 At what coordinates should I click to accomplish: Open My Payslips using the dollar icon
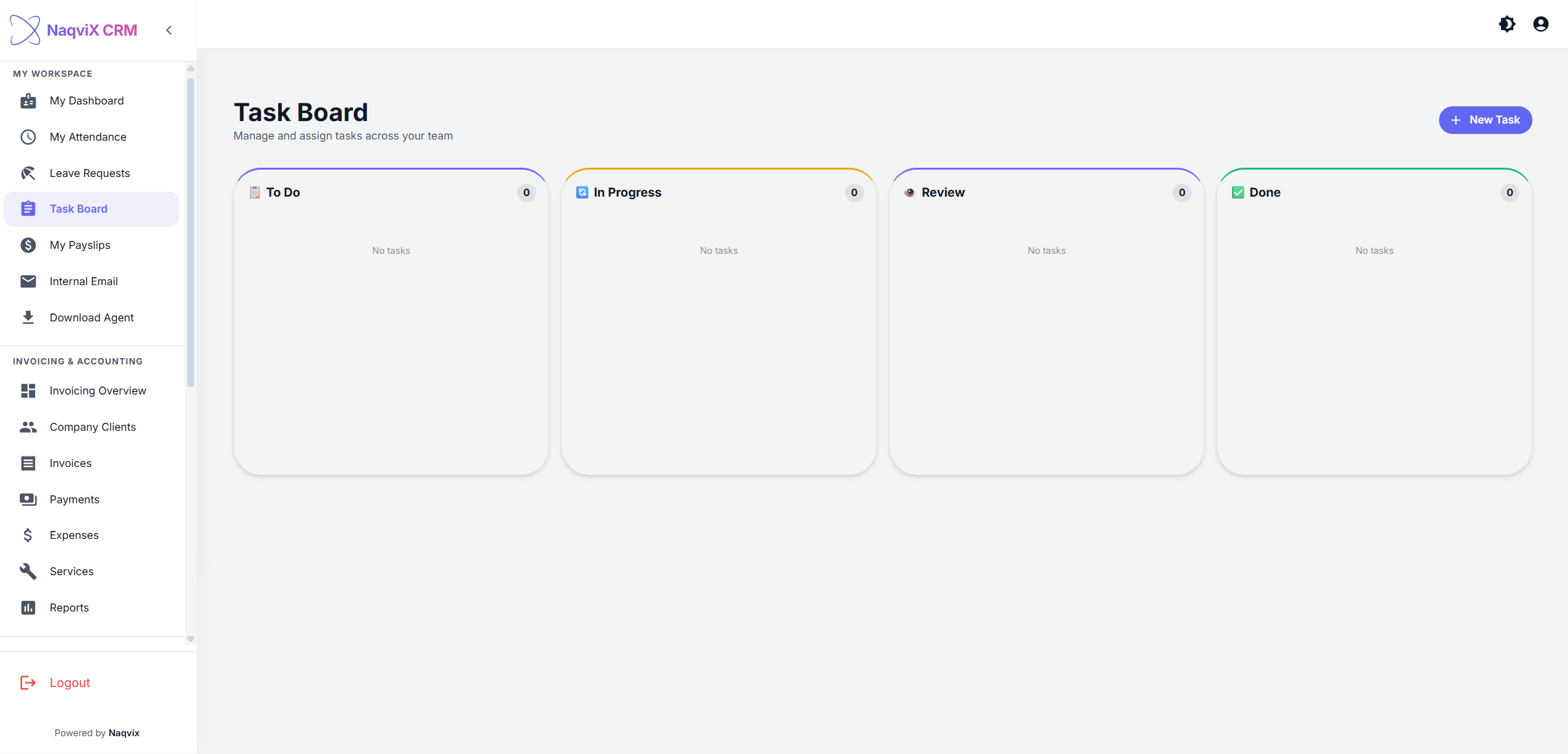pos(28,245)
